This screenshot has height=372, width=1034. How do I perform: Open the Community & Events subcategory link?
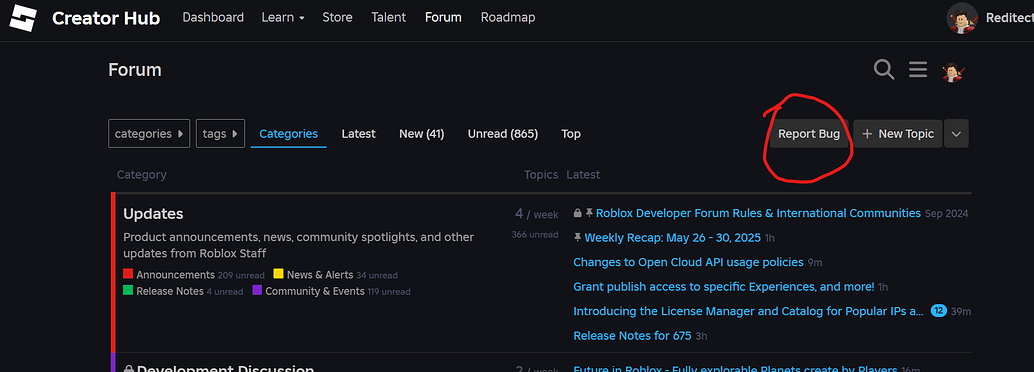tap(315, 291)
